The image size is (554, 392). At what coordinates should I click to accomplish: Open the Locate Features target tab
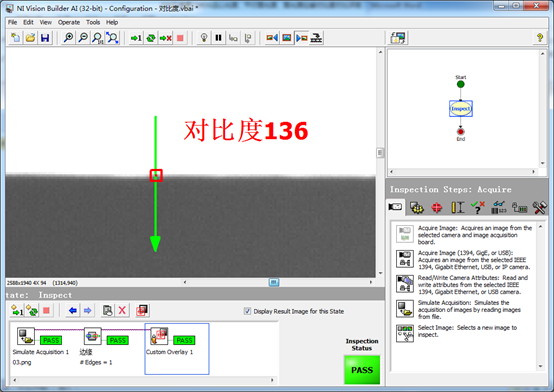pyautogui.click(x=437, y=207)
